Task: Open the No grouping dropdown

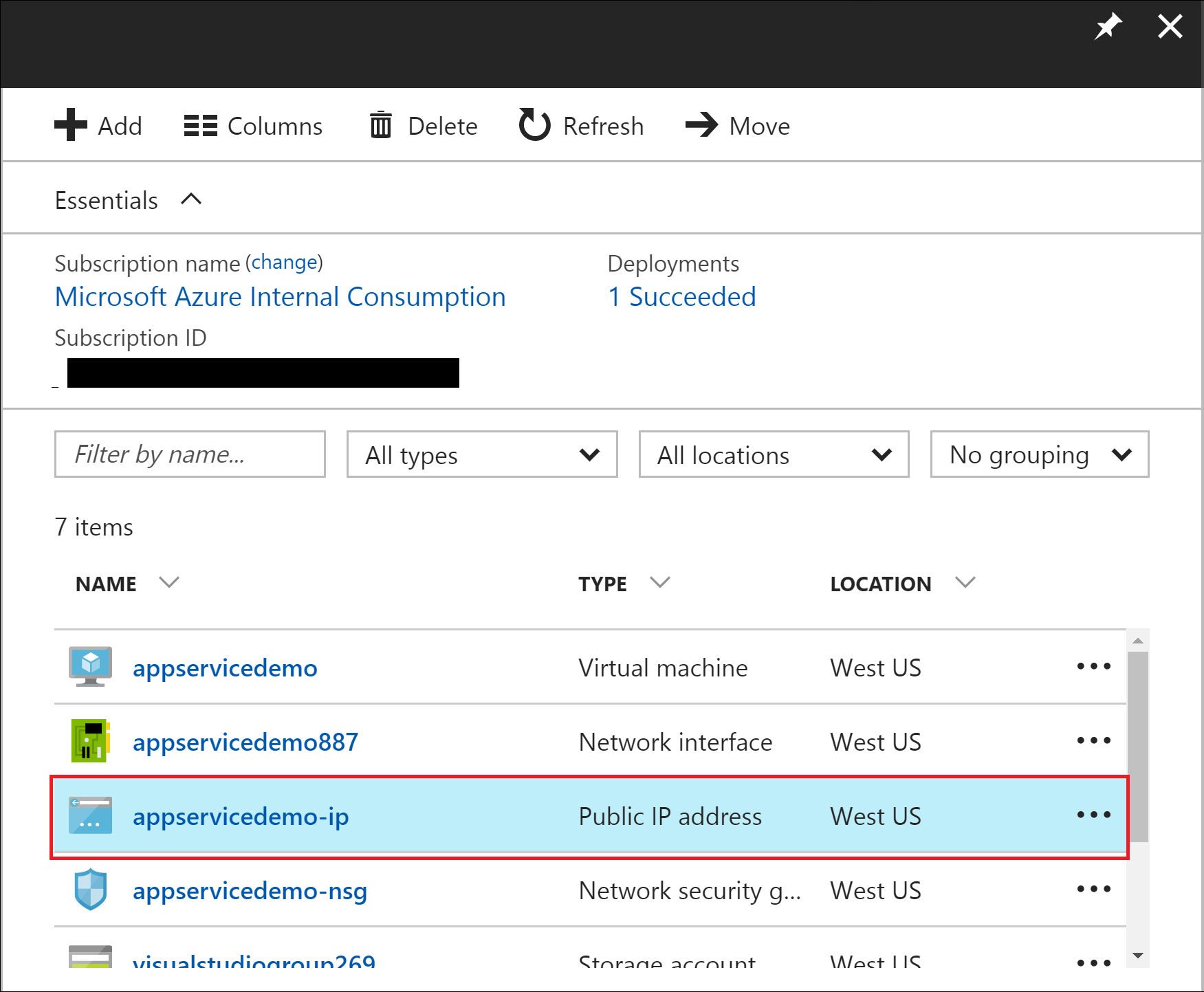Action: (x=1039, y=454)
